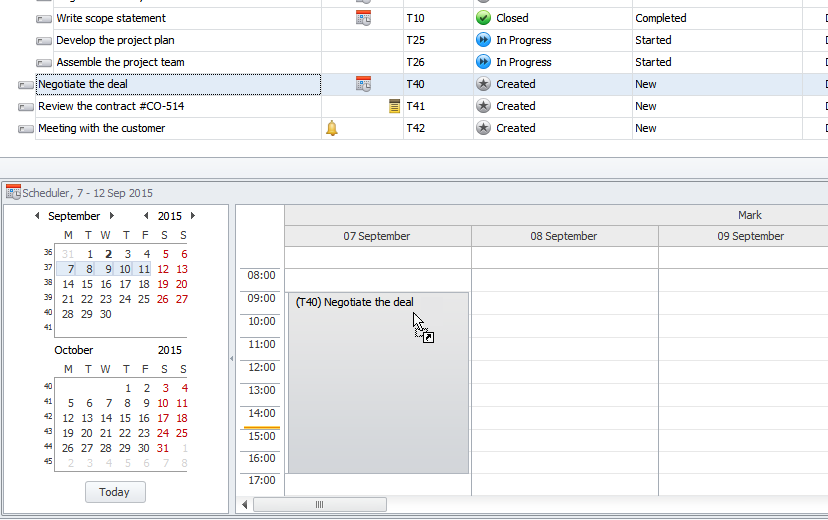Click the green Closed status icon for T10
Image resolution: width=828 pixels, height=520 pixels.
pyautogui.click(x=484, y=18)
